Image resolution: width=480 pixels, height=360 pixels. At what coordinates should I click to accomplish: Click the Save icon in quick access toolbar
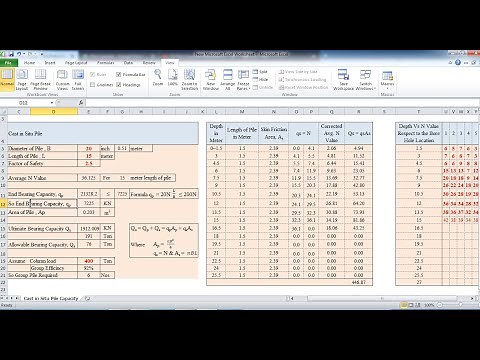tap(11, 54)
